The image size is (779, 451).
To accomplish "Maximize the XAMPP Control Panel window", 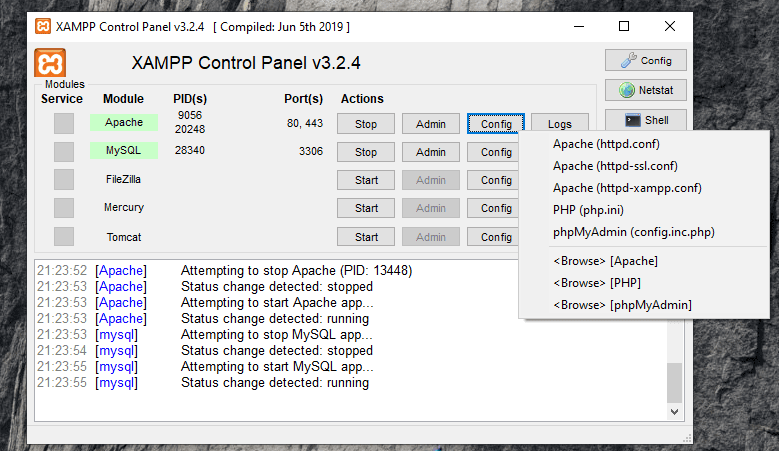I will click(624, 26).
